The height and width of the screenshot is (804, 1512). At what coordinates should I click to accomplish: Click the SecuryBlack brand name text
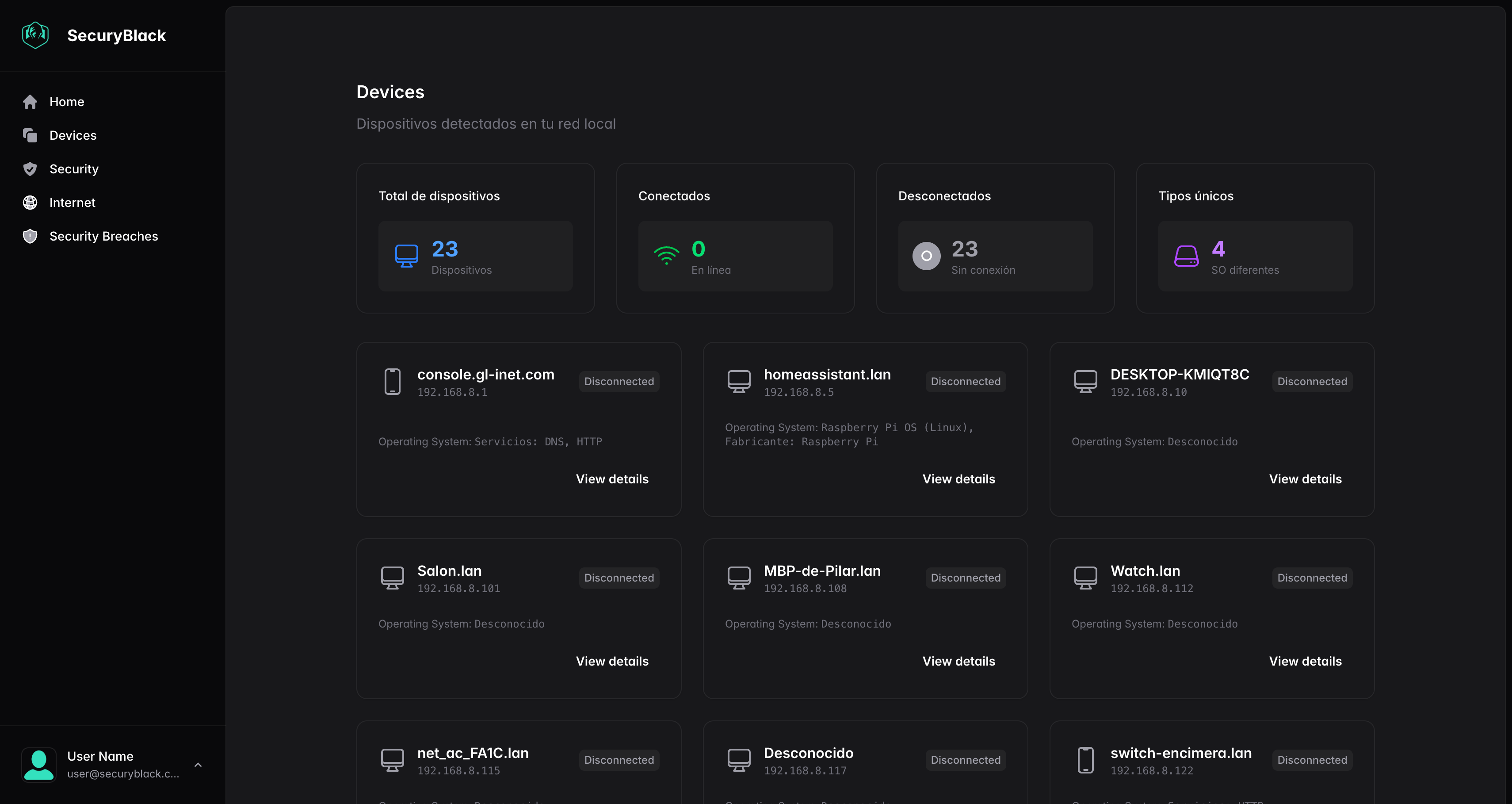click(x=116, y=36)
